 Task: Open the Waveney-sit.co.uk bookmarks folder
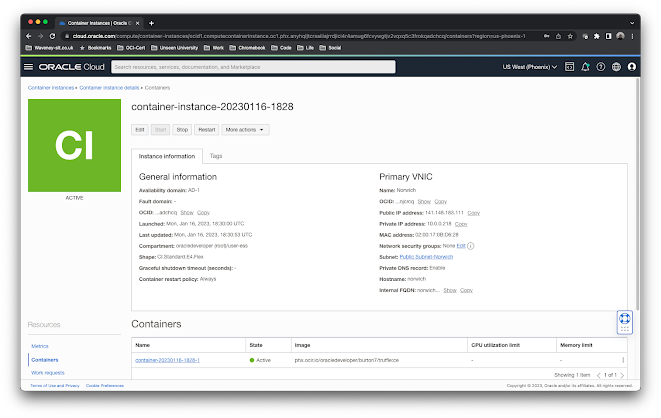point(49,48)
